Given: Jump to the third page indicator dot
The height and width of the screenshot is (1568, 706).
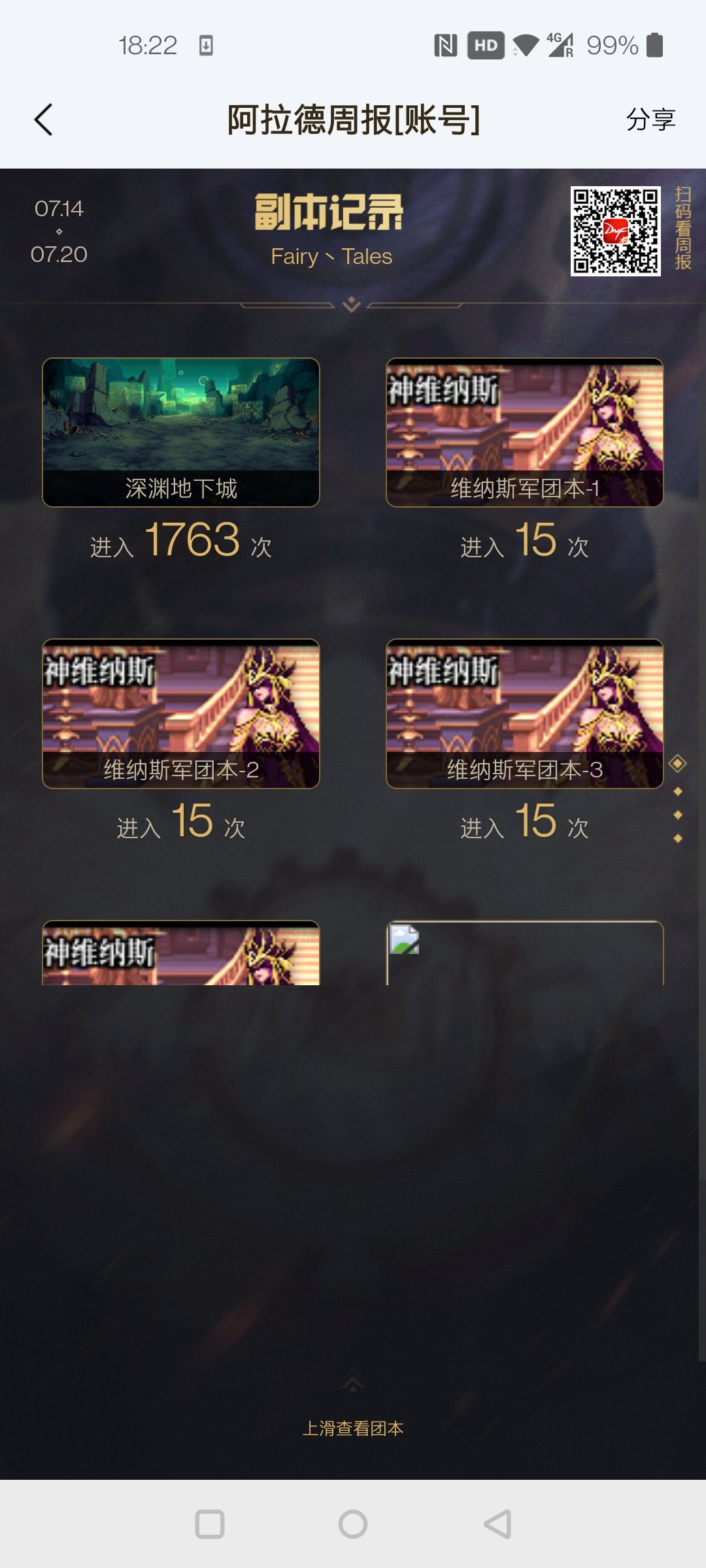Looking at the screenshot, I should 678,815.
